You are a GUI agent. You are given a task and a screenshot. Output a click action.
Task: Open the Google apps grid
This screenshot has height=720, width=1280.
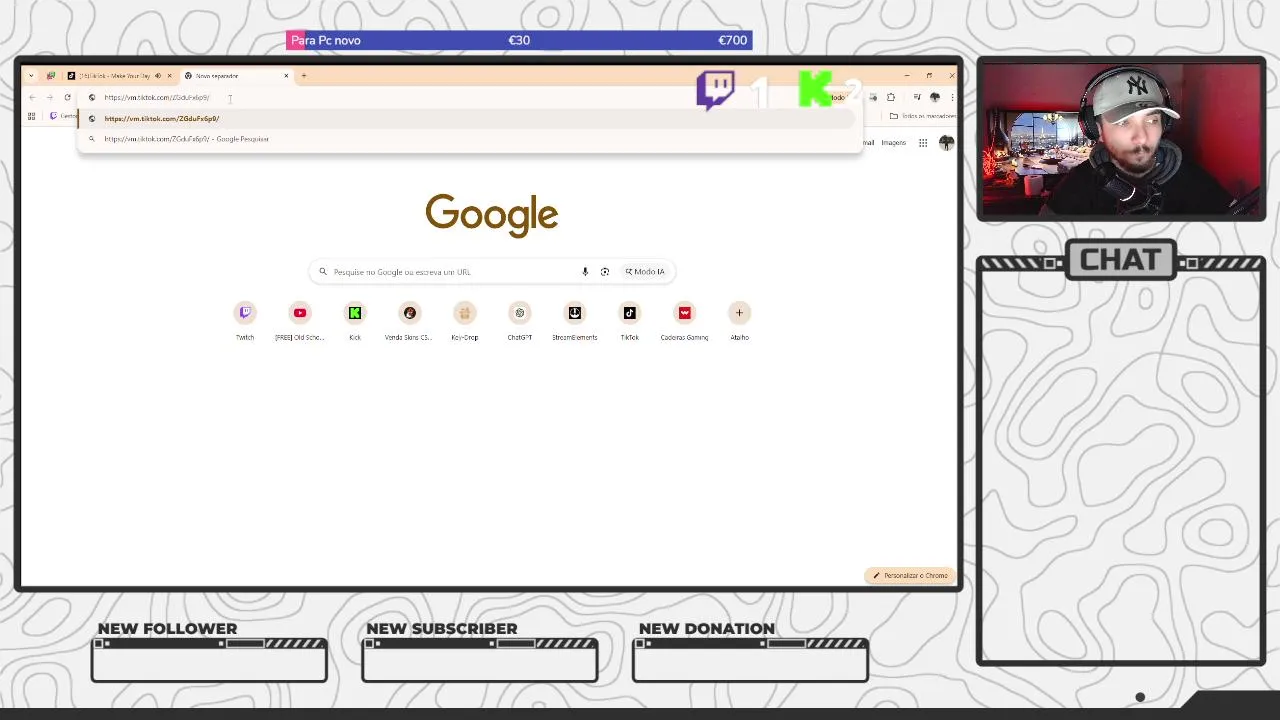click(923, 143)
